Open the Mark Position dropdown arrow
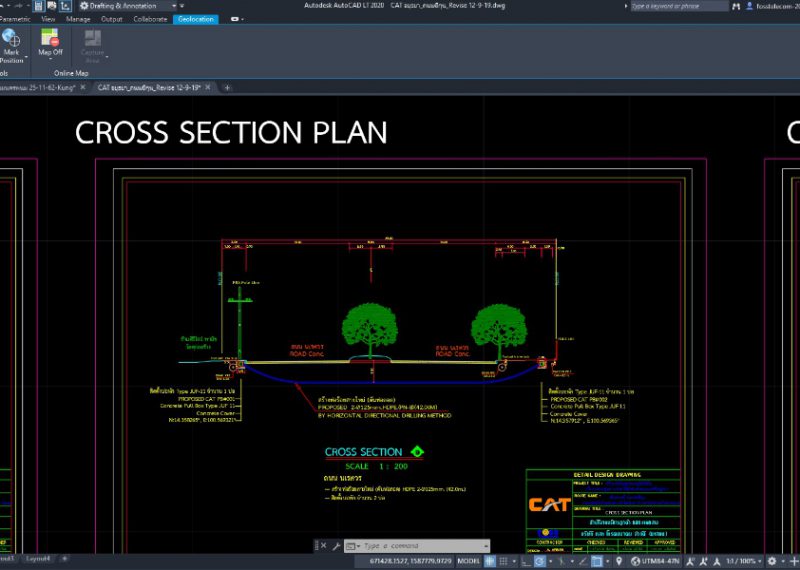 point(26,57)
